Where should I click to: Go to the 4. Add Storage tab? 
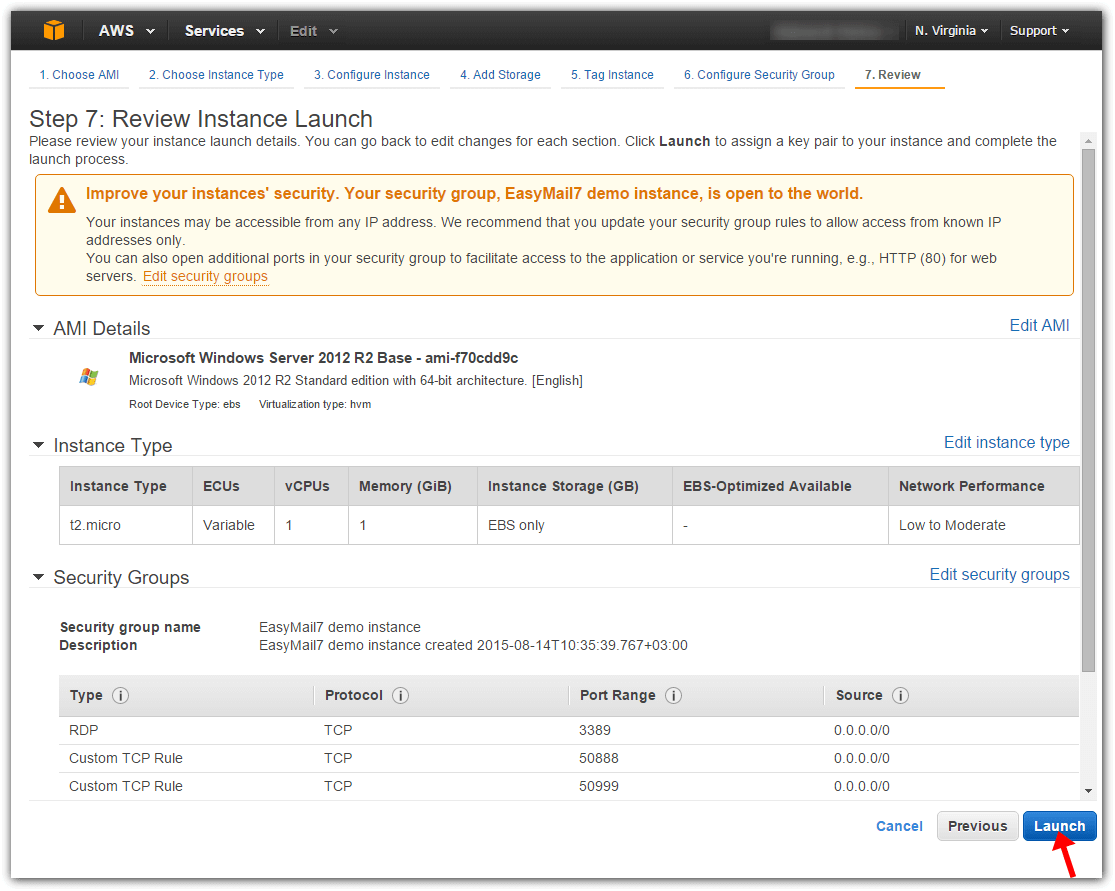500,75
